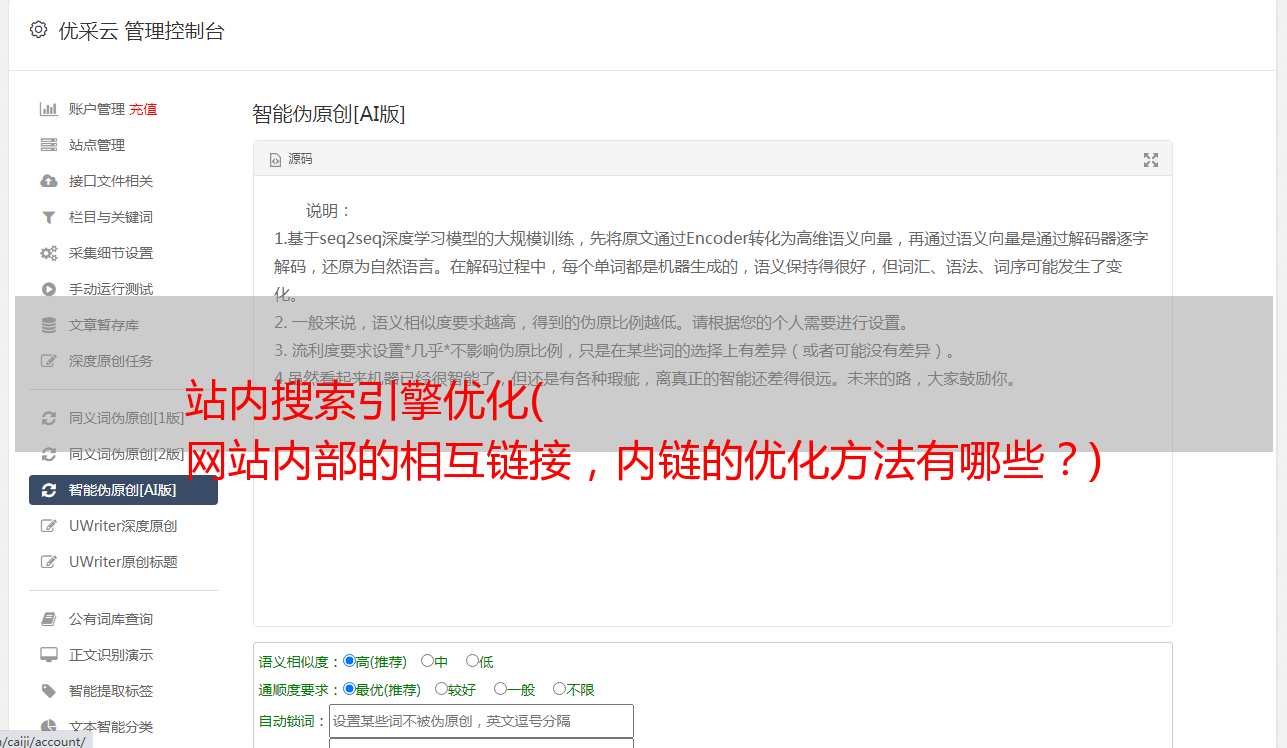Choose 一般 for 通顺度要求
1287x748 pixels.
point(500,689)
